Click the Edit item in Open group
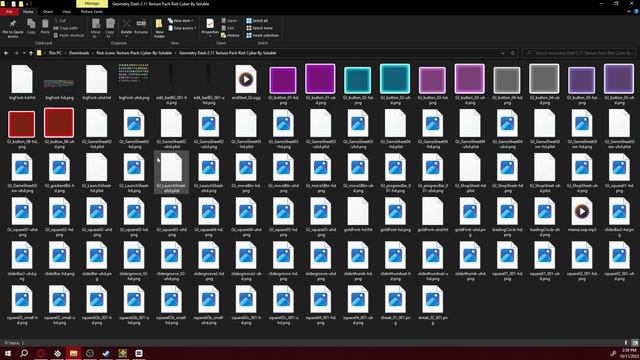640x360 pixels. pyautogui.click(x=228, y=28)
